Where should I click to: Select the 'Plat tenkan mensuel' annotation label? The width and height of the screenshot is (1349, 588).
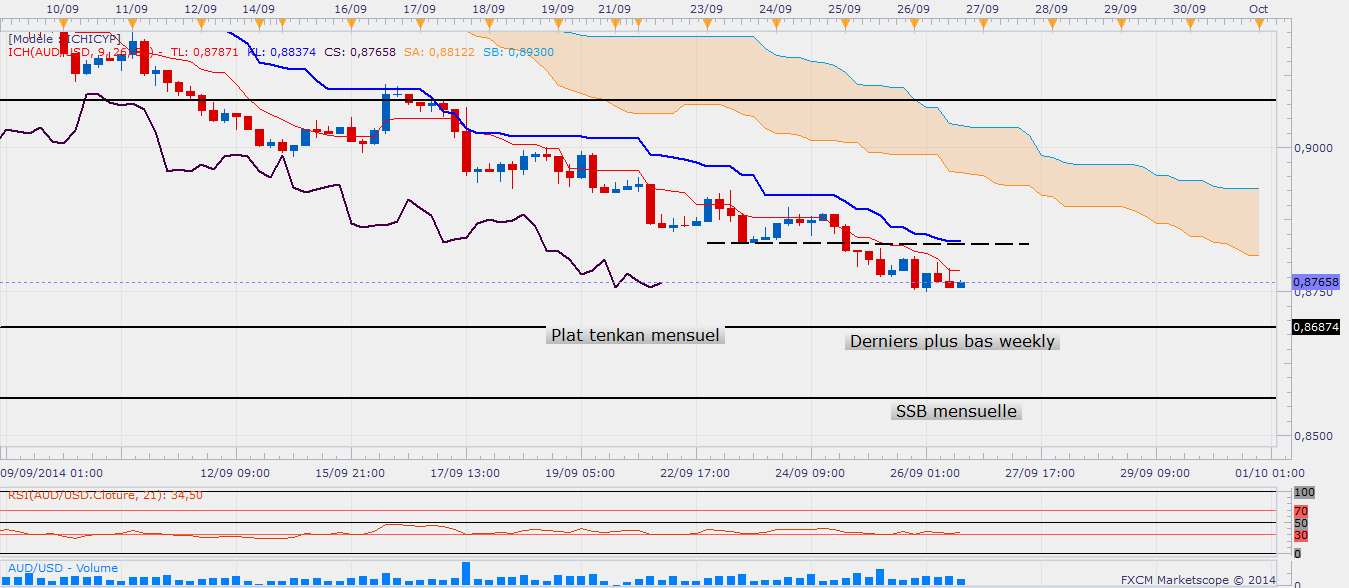(x=635, y=335)
